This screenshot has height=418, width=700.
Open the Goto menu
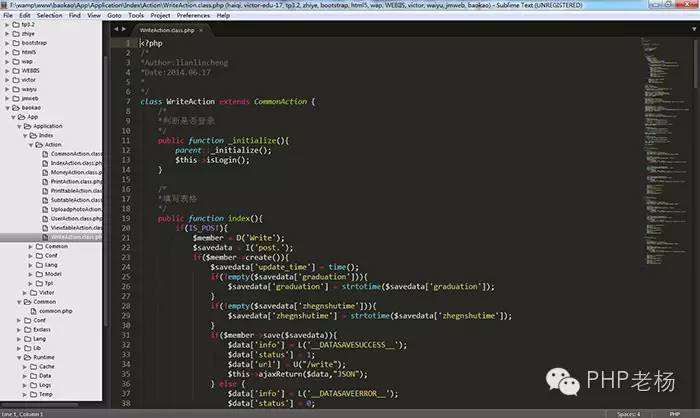pyautogui.click(x=114, y=15)
